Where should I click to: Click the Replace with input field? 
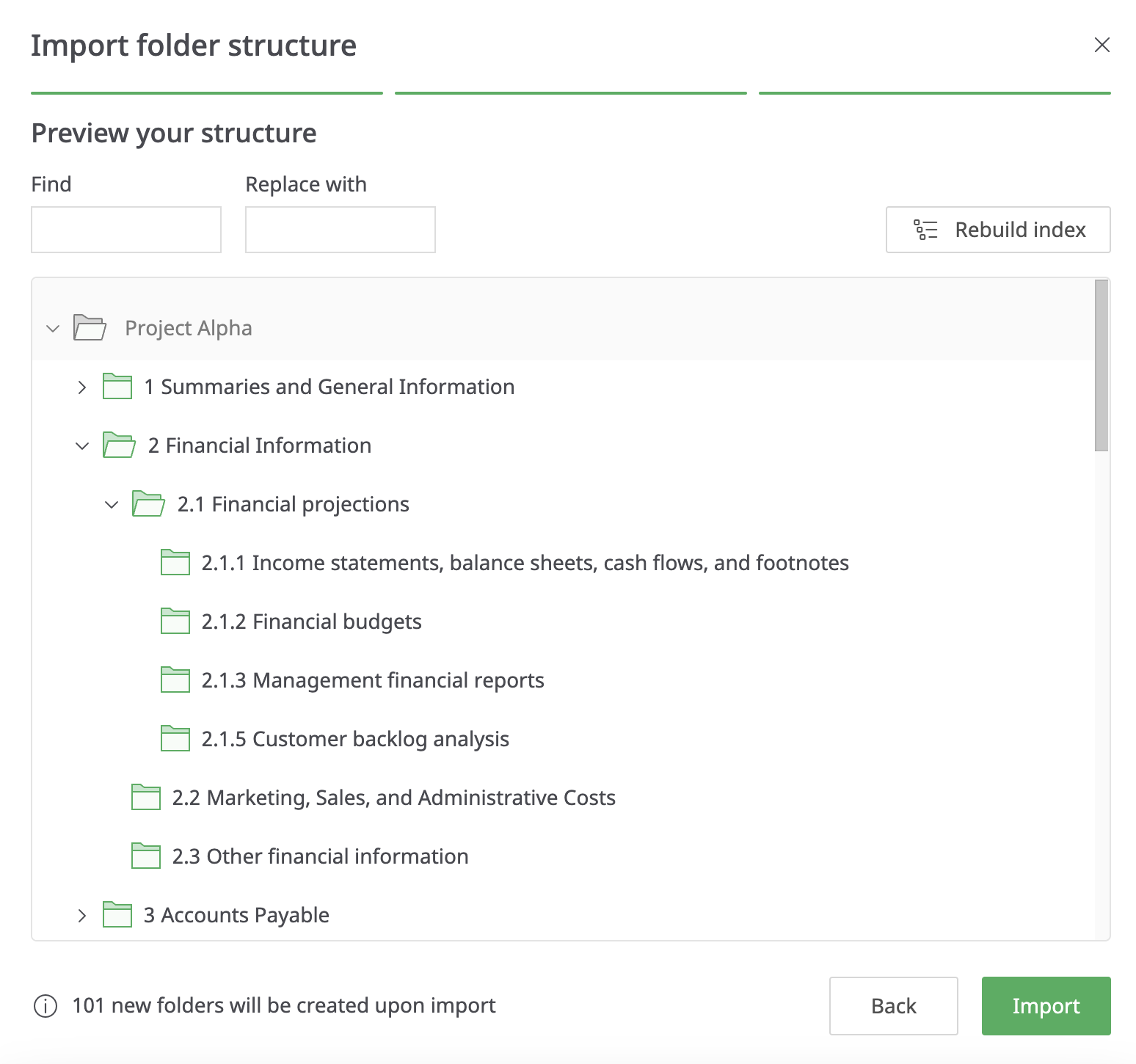coord(340,230)
